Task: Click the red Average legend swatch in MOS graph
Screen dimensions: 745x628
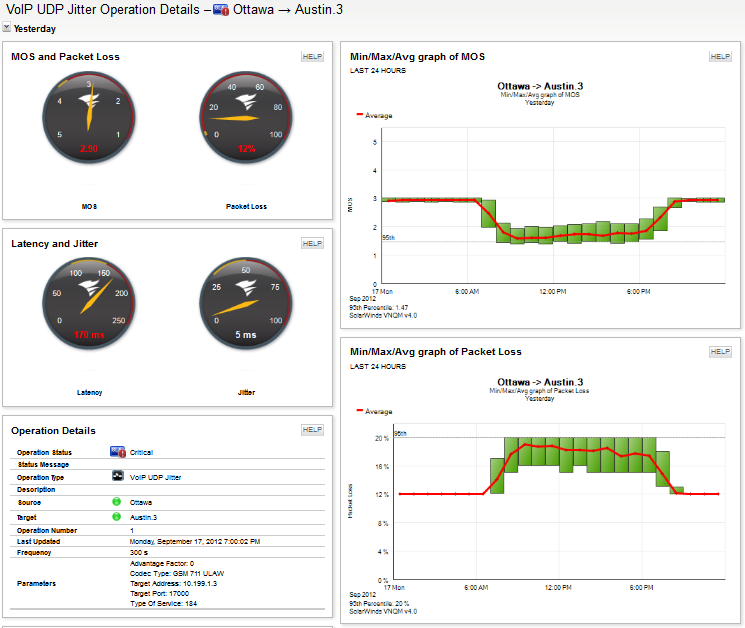Action: [x=360, y=114]
